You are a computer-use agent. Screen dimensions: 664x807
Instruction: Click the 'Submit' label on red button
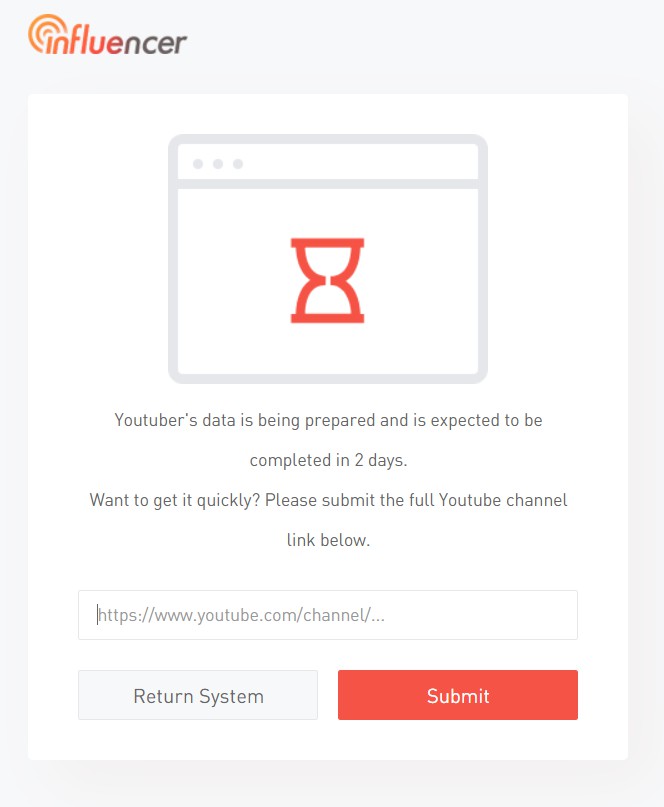point(458,696)
